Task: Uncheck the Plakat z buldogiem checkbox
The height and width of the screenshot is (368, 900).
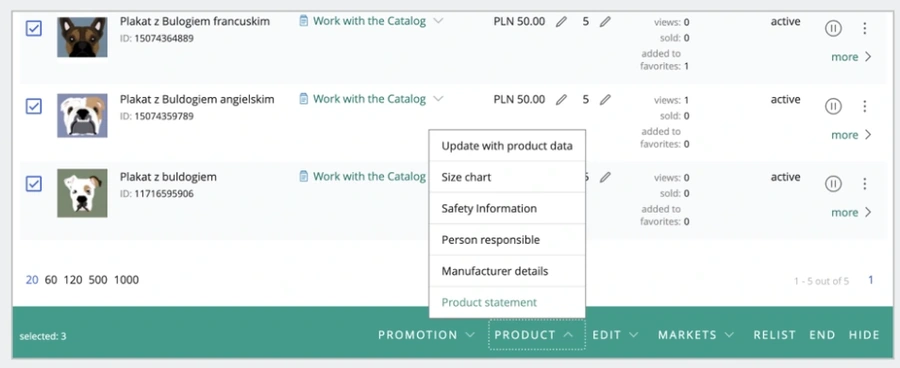Action: (34, 184)
